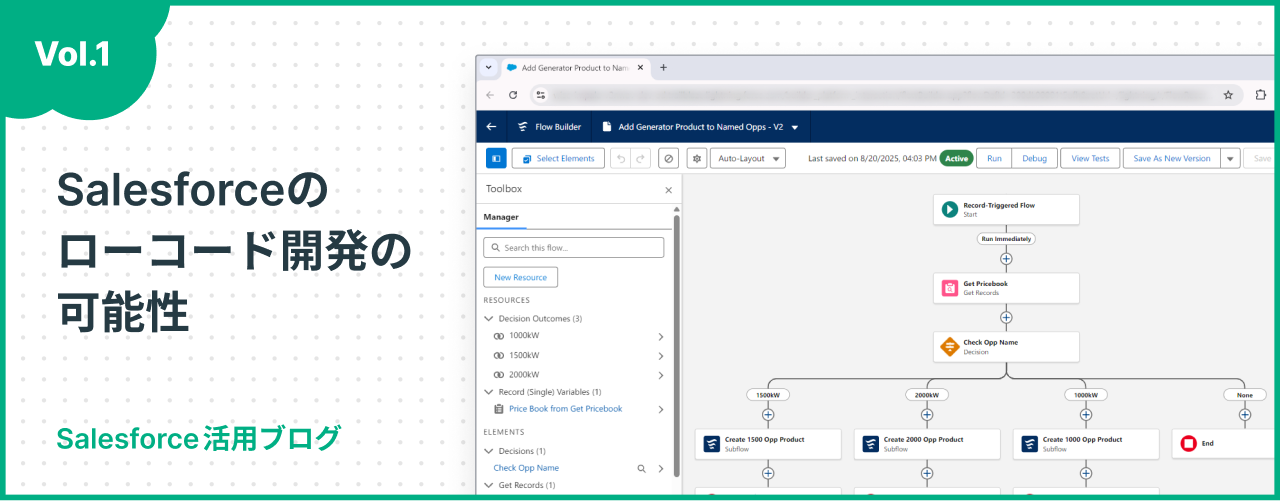This screenshot has width=1280, height=501.
Task: Select the Record-Triggered Flow start node
Action: 1006,209
